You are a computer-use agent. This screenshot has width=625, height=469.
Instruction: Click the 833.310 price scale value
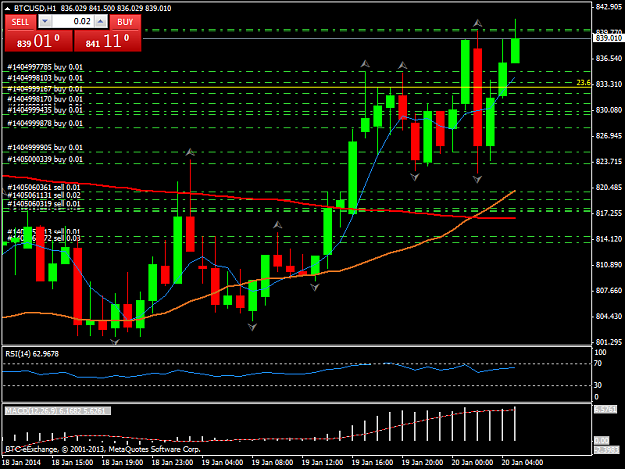[609, 84]
